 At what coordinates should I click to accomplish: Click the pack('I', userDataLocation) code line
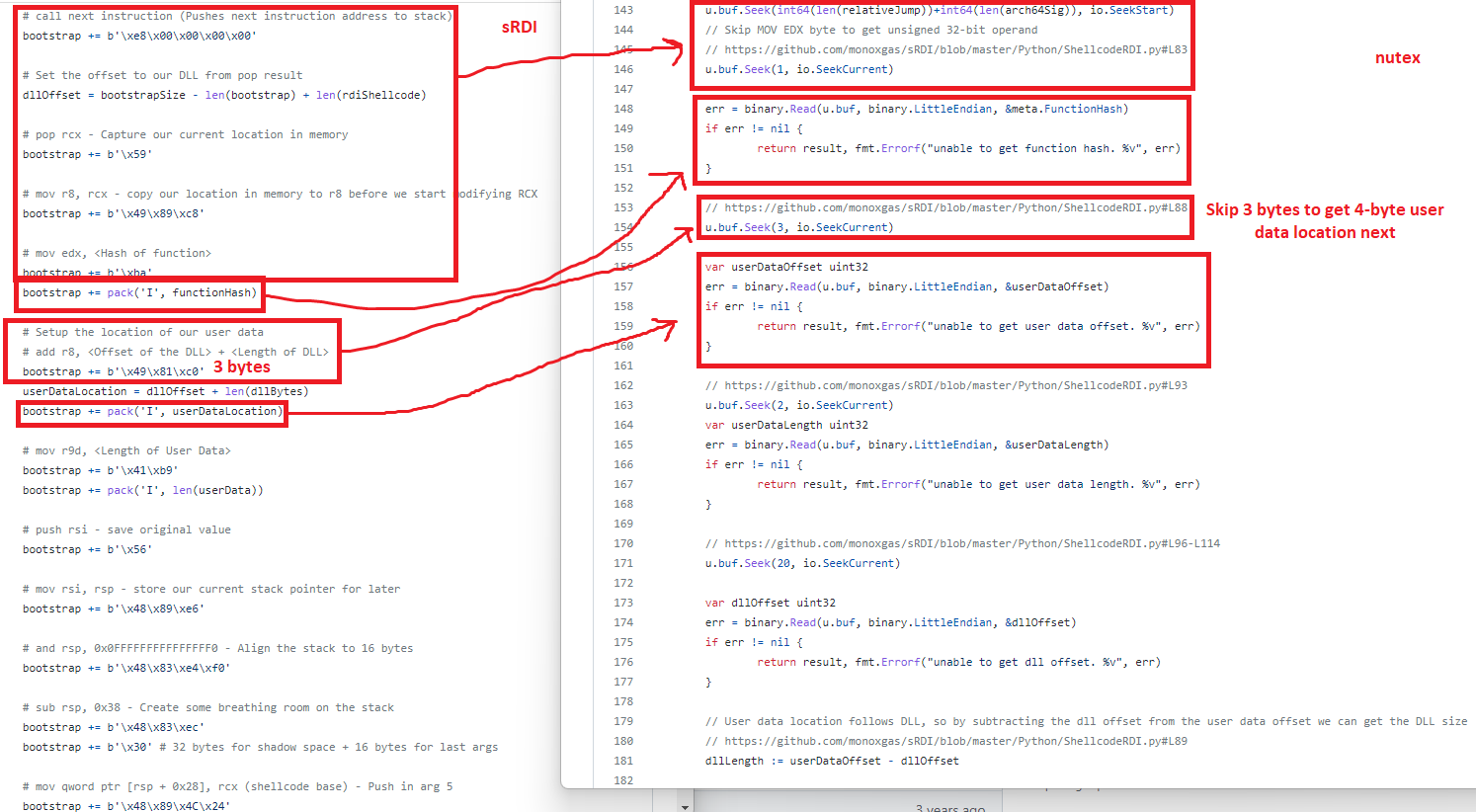152,411
